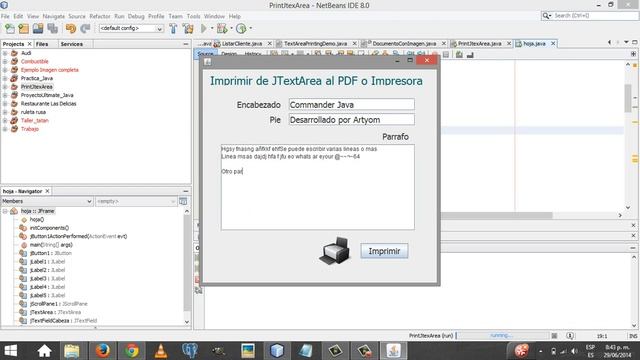The width and height of the screenshot is (640, 360).
Task: Click inside the Parrafo text area
Action: pos(318,187)
